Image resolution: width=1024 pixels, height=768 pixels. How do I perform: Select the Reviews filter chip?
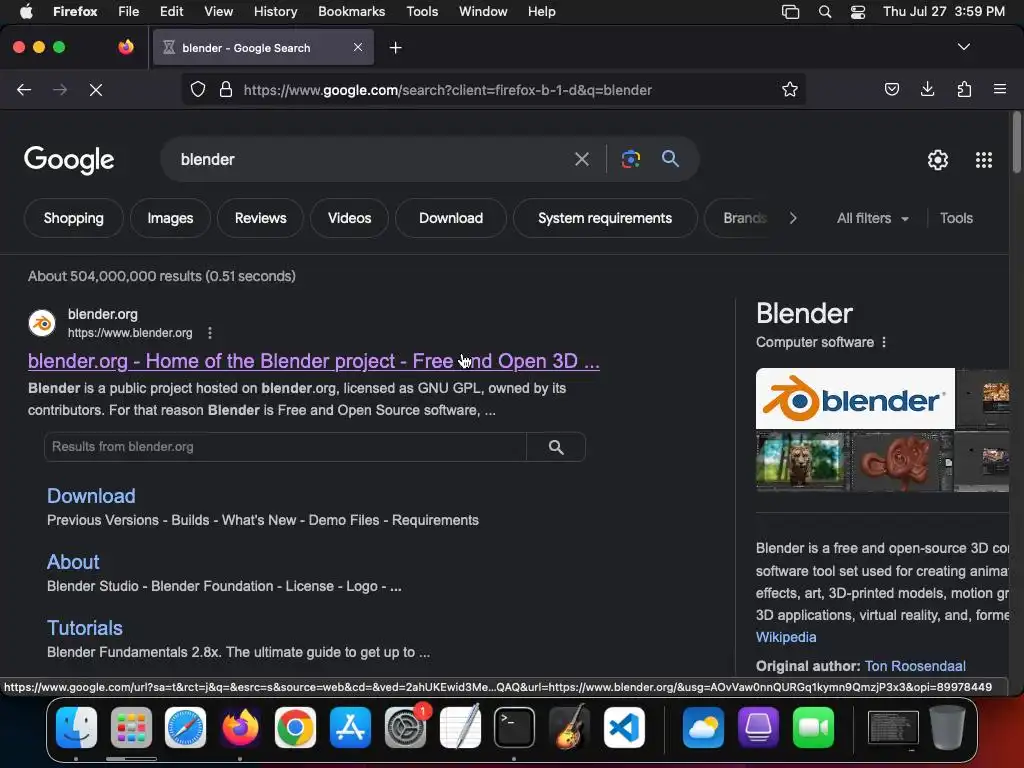261,218
